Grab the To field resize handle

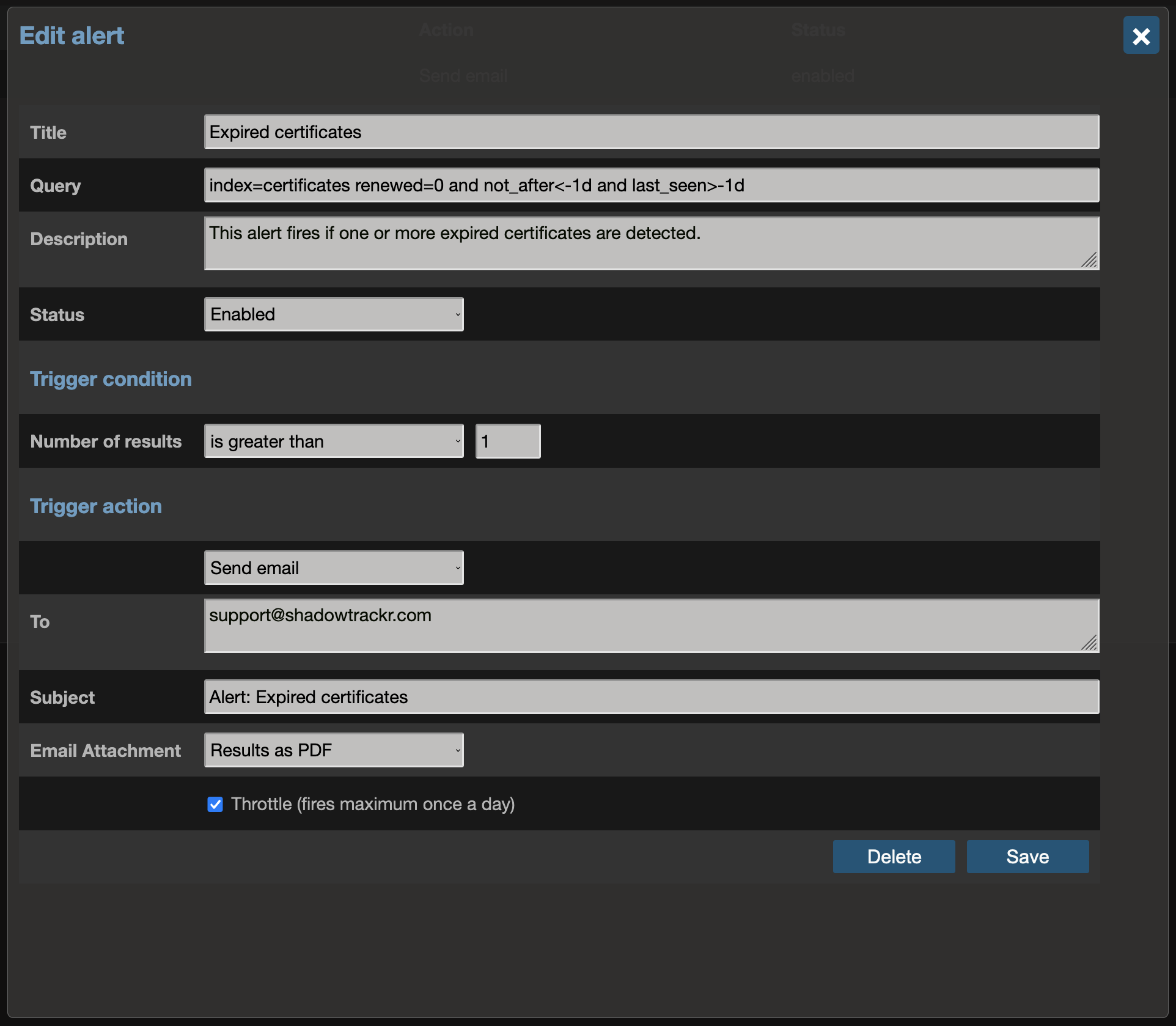click(x=1089, y=643)
